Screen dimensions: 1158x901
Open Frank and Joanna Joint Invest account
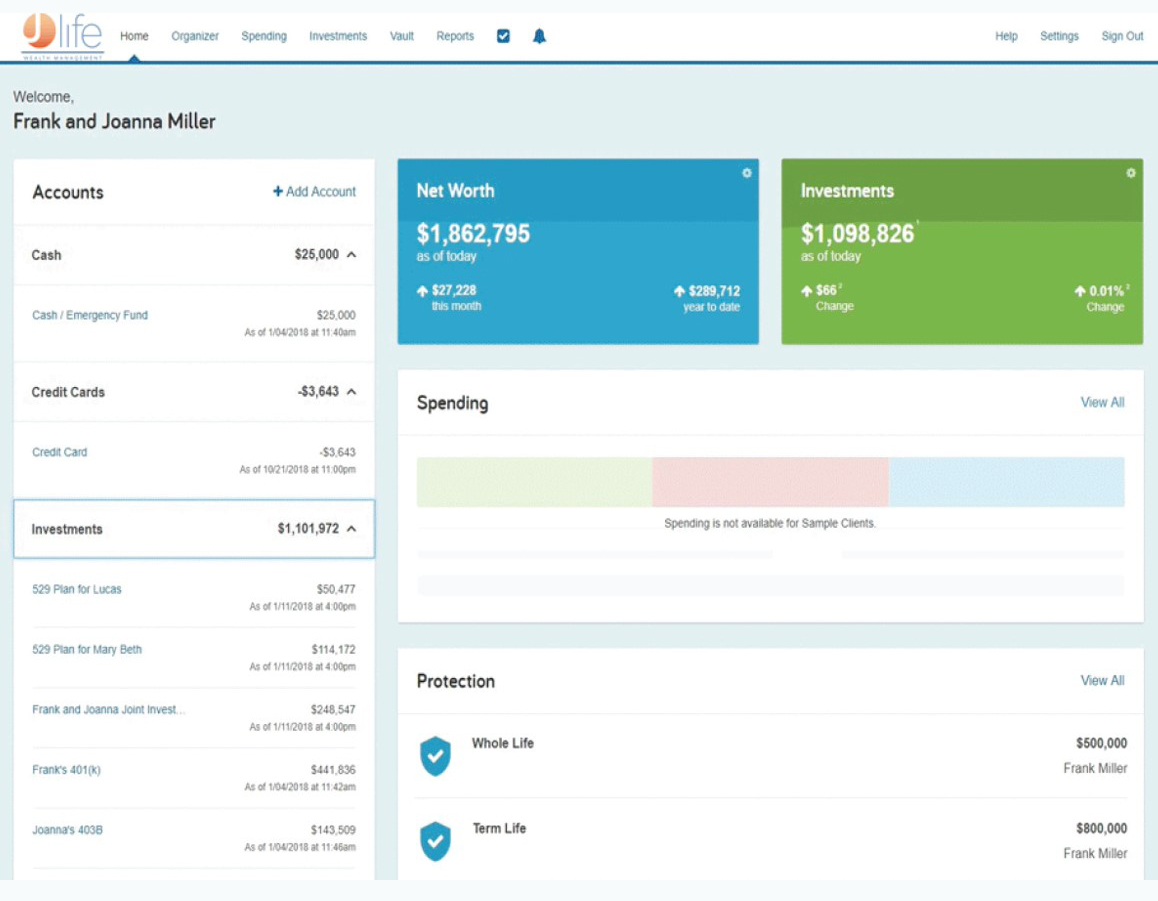coord(109,710)
